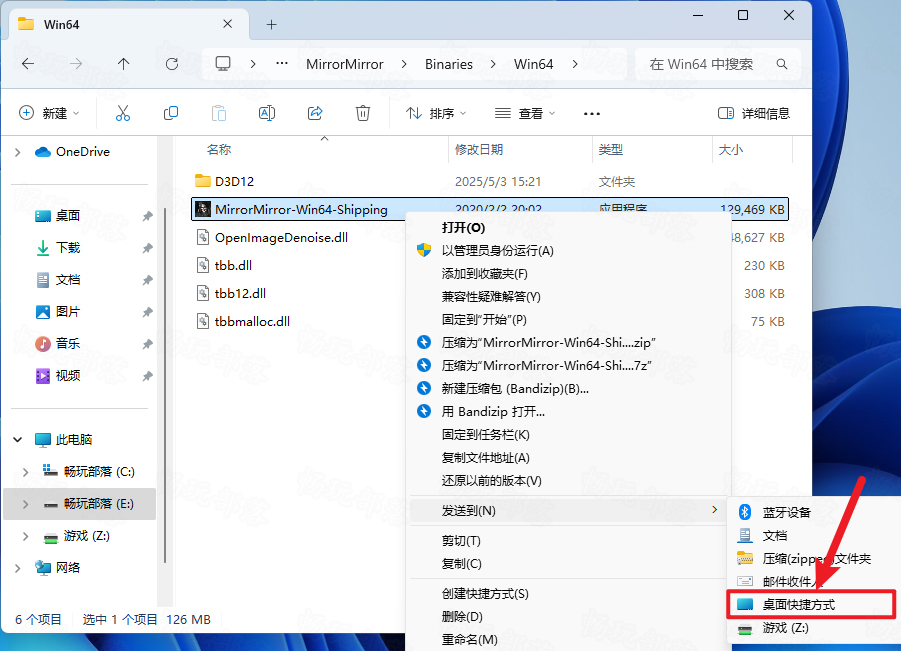Expand the 游戏 (Z:) drive node

tap(25, 536)
